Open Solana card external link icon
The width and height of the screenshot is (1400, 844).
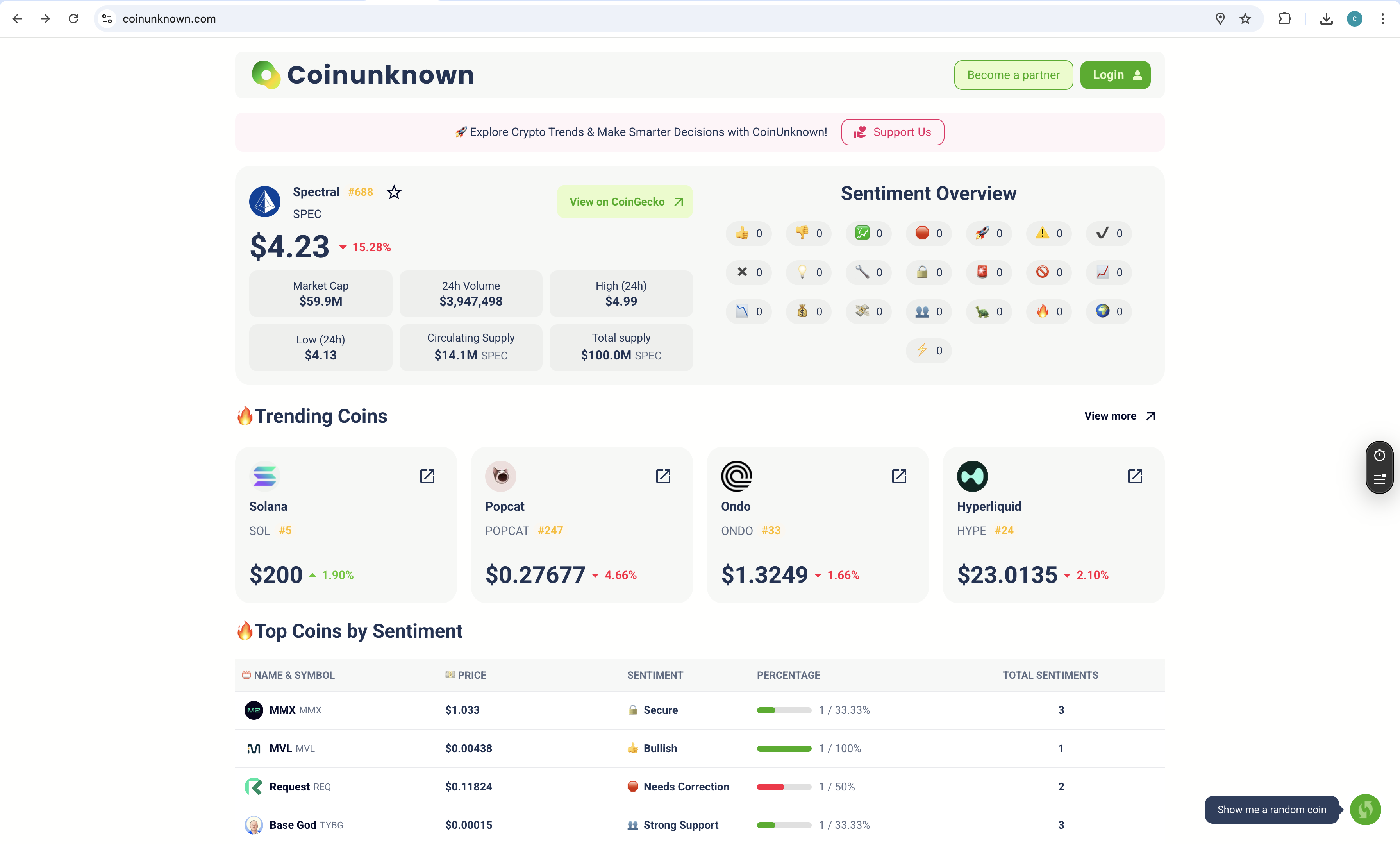click(427, 476)
